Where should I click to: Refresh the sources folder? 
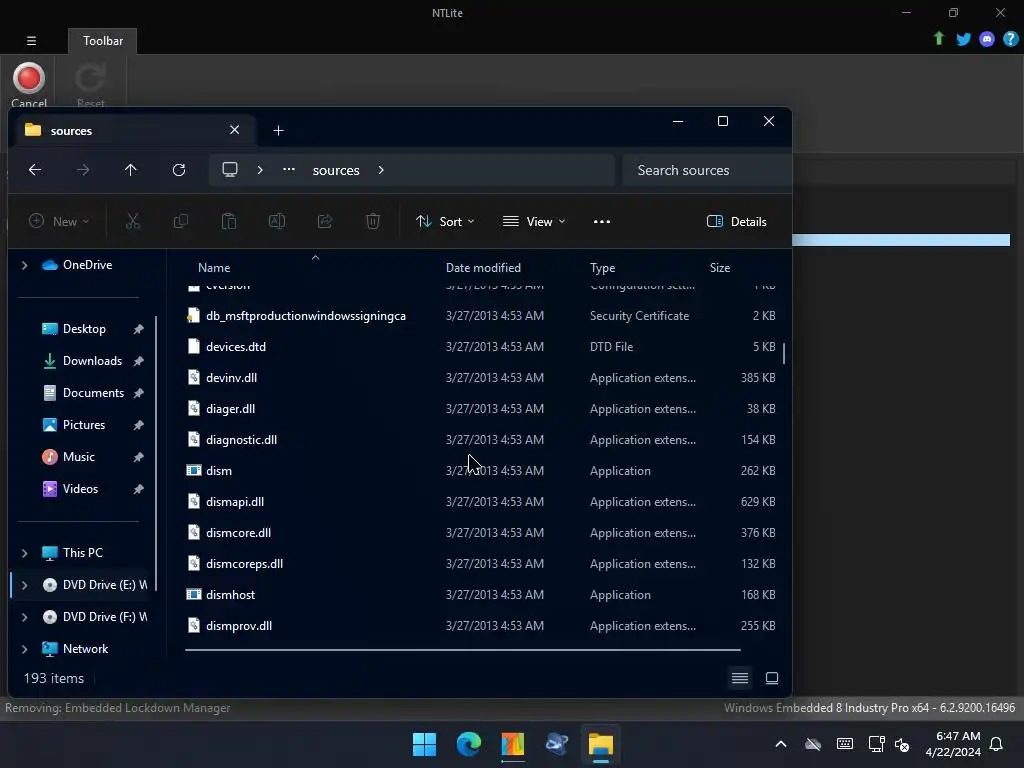179,170
